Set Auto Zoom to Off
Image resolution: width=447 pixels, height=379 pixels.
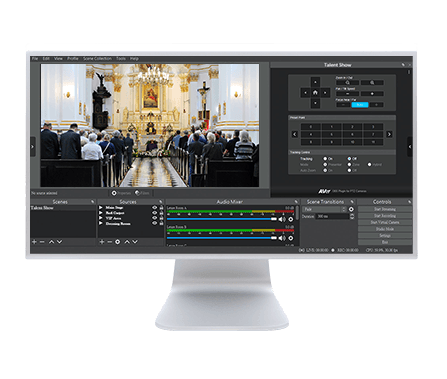click(x=349, y=170)
